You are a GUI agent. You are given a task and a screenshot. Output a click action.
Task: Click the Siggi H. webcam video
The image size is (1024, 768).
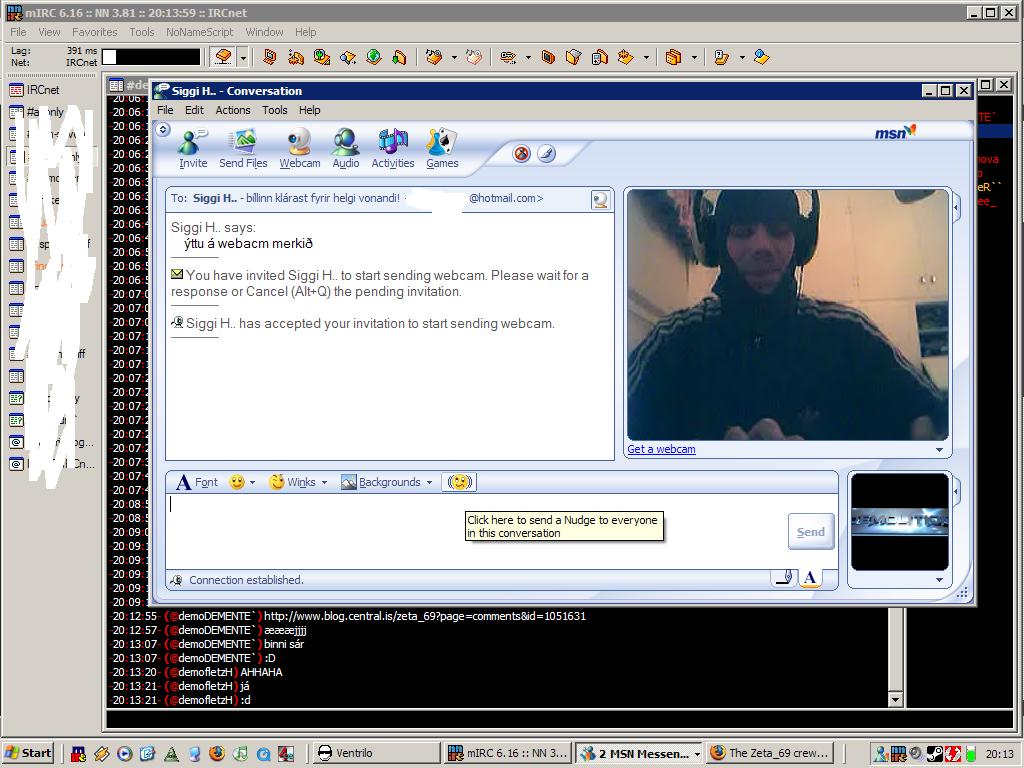(788, 315)
